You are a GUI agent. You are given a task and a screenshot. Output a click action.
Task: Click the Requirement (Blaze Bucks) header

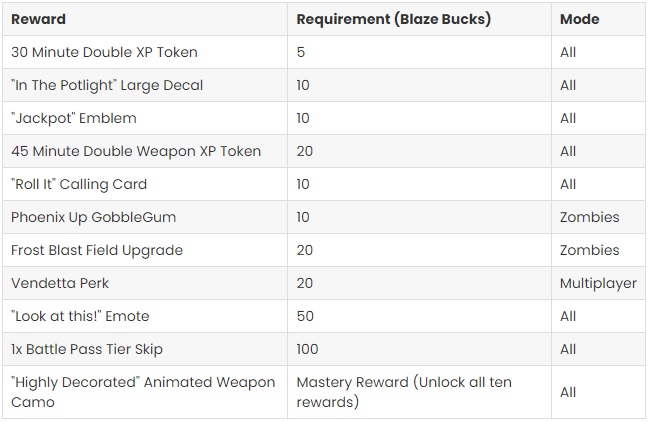tap(419, 19)
